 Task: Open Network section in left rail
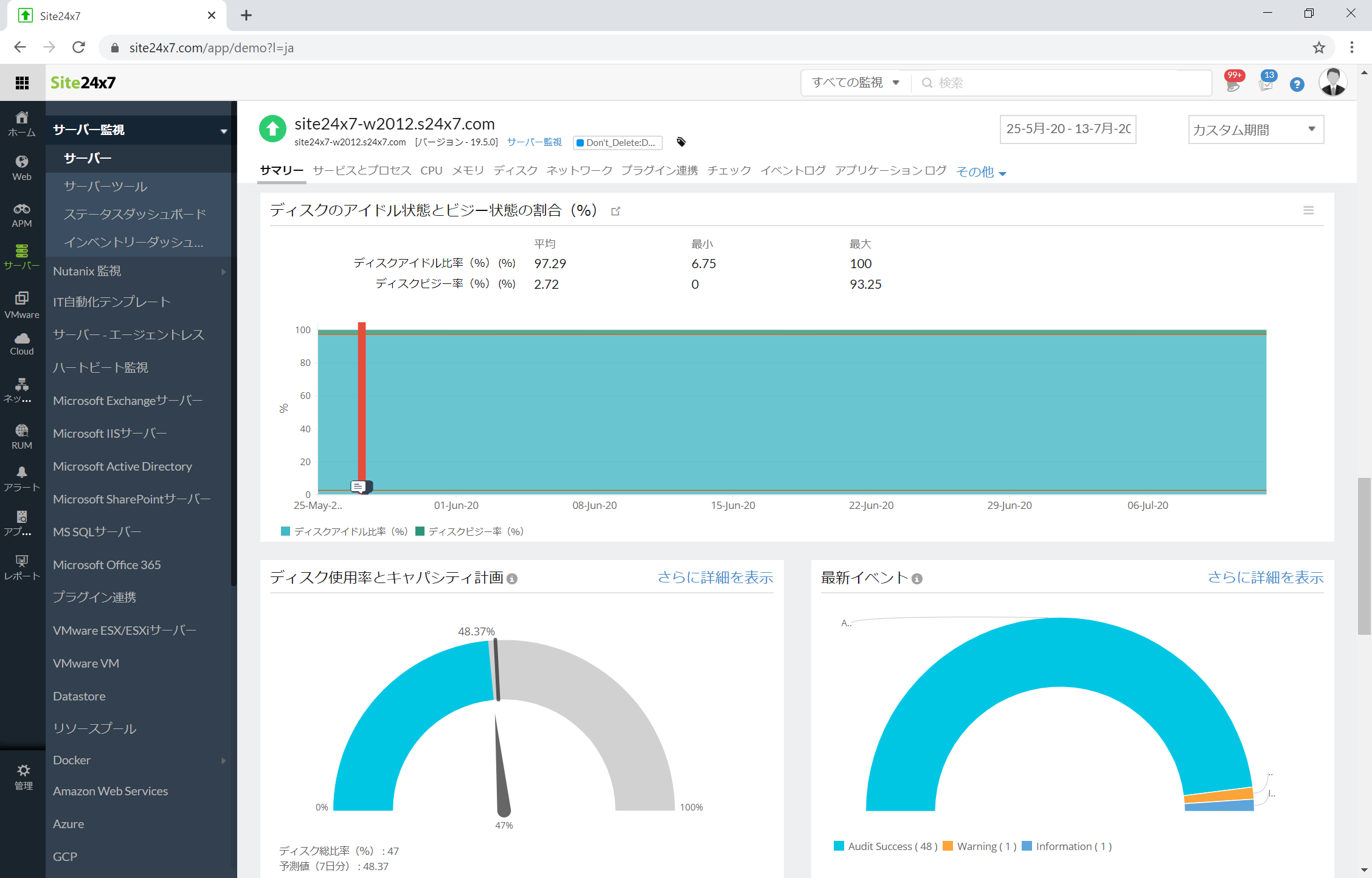click(x=22, y=390)
